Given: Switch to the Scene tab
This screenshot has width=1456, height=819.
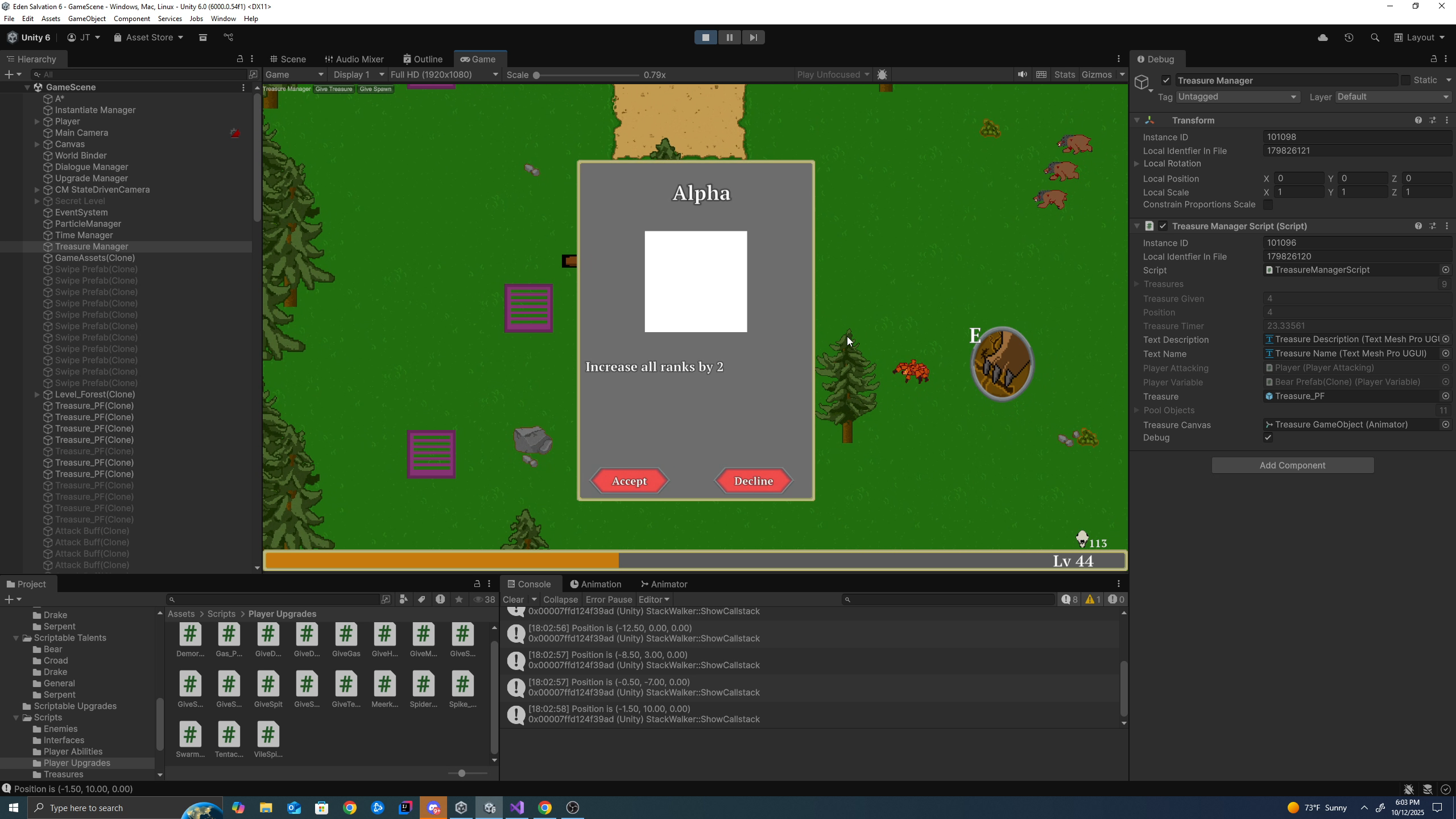Looking at the screenshot, I should (x=288, y=59).
